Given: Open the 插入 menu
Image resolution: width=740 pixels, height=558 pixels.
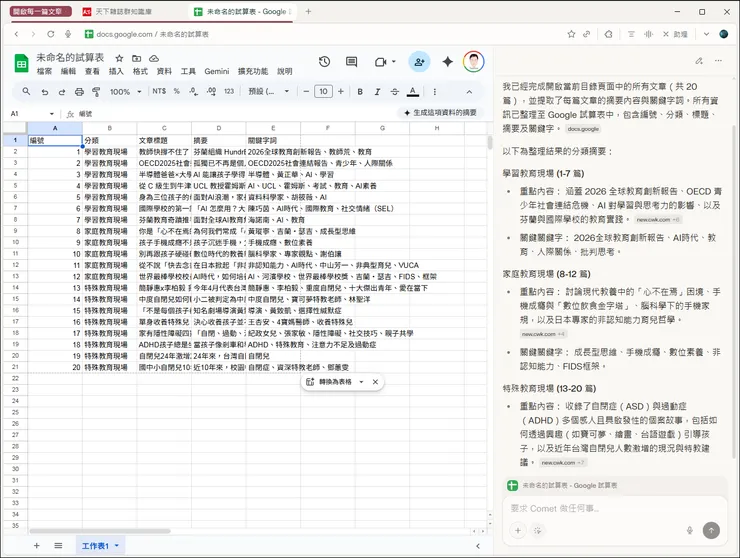Looking at the screenshot, I should [116, 71].
